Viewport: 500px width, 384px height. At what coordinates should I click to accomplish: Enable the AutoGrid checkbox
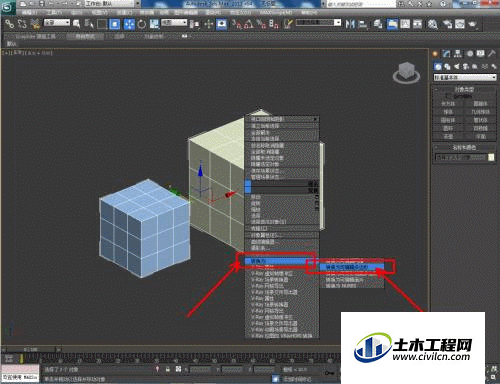(x=448, y=96)
